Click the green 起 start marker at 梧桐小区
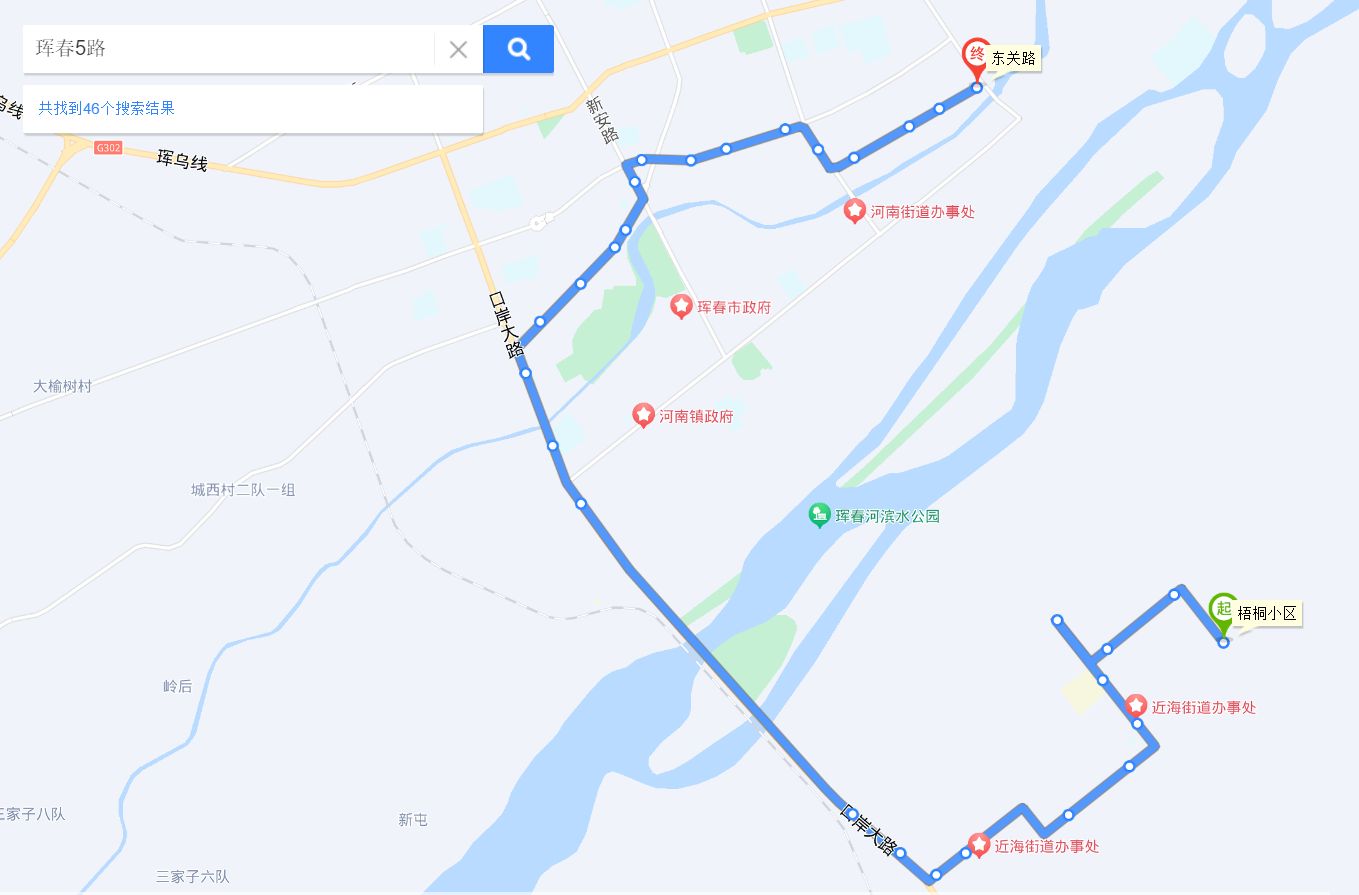 point(1221,612)
